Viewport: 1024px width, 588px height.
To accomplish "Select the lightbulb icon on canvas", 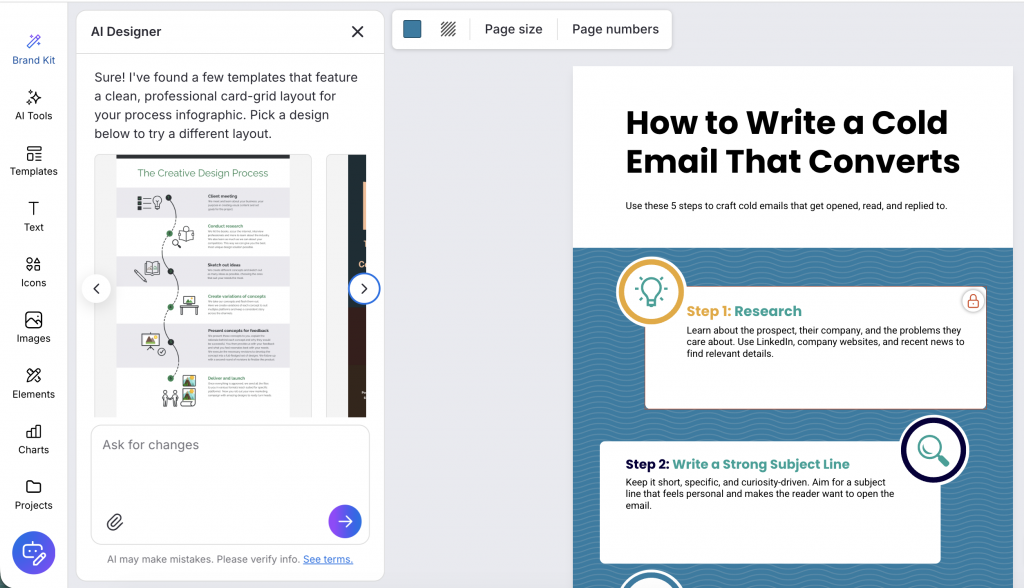I will pos(650,291).
